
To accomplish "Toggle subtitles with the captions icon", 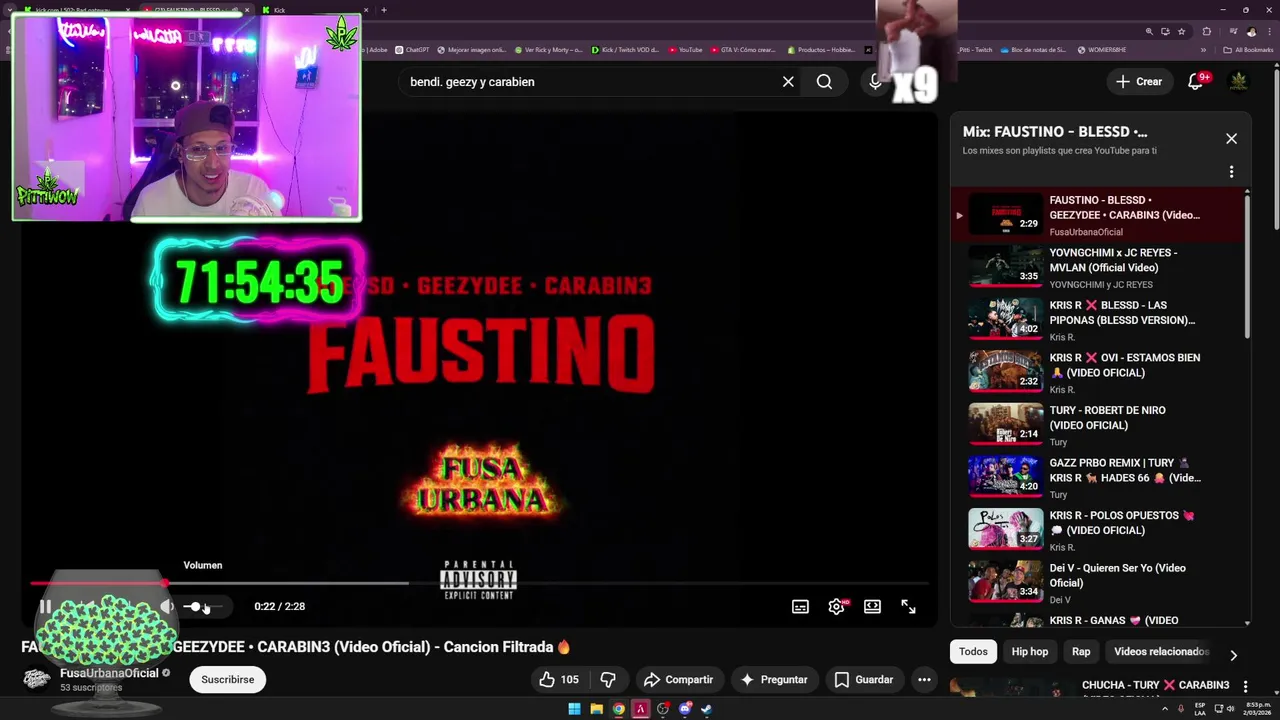I will 800,606.
